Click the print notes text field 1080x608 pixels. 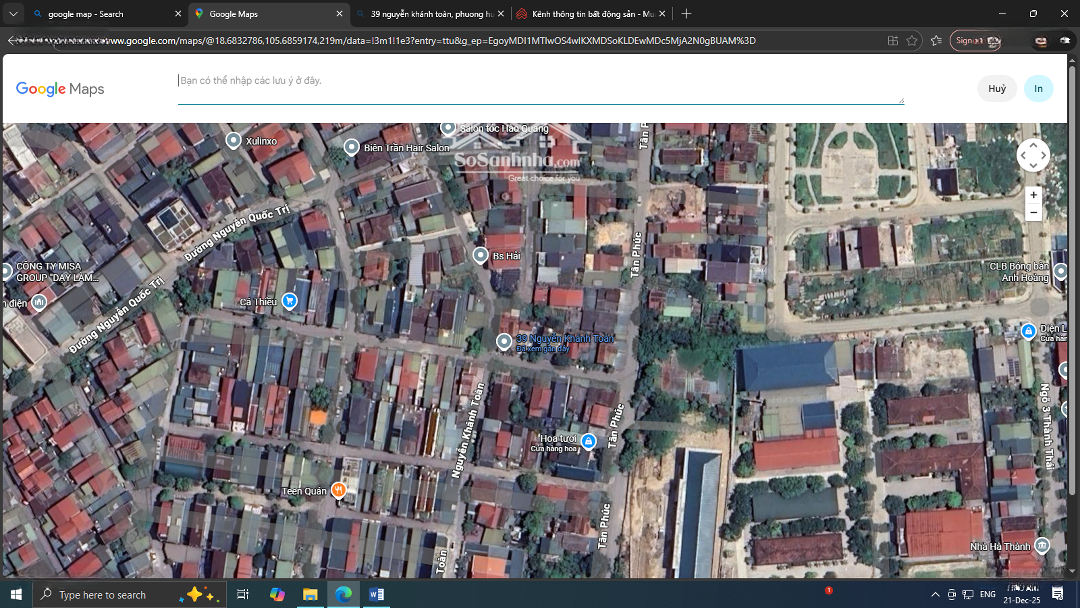point(540,87)
